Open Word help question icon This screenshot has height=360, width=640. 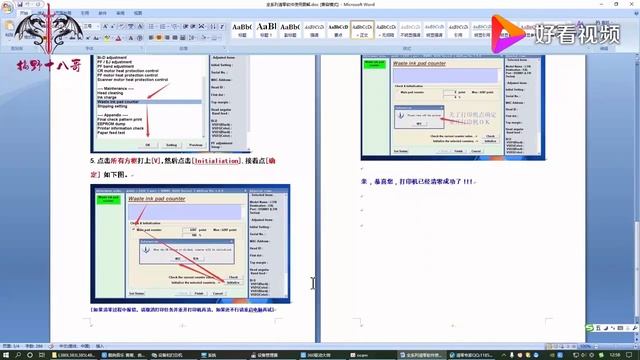click(x=636, y=13)
